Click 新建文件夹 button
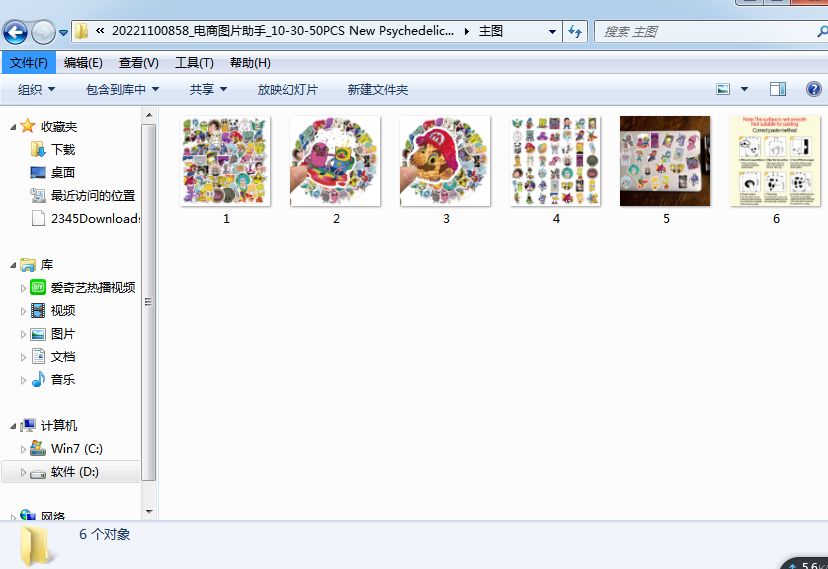 point(378,90)
